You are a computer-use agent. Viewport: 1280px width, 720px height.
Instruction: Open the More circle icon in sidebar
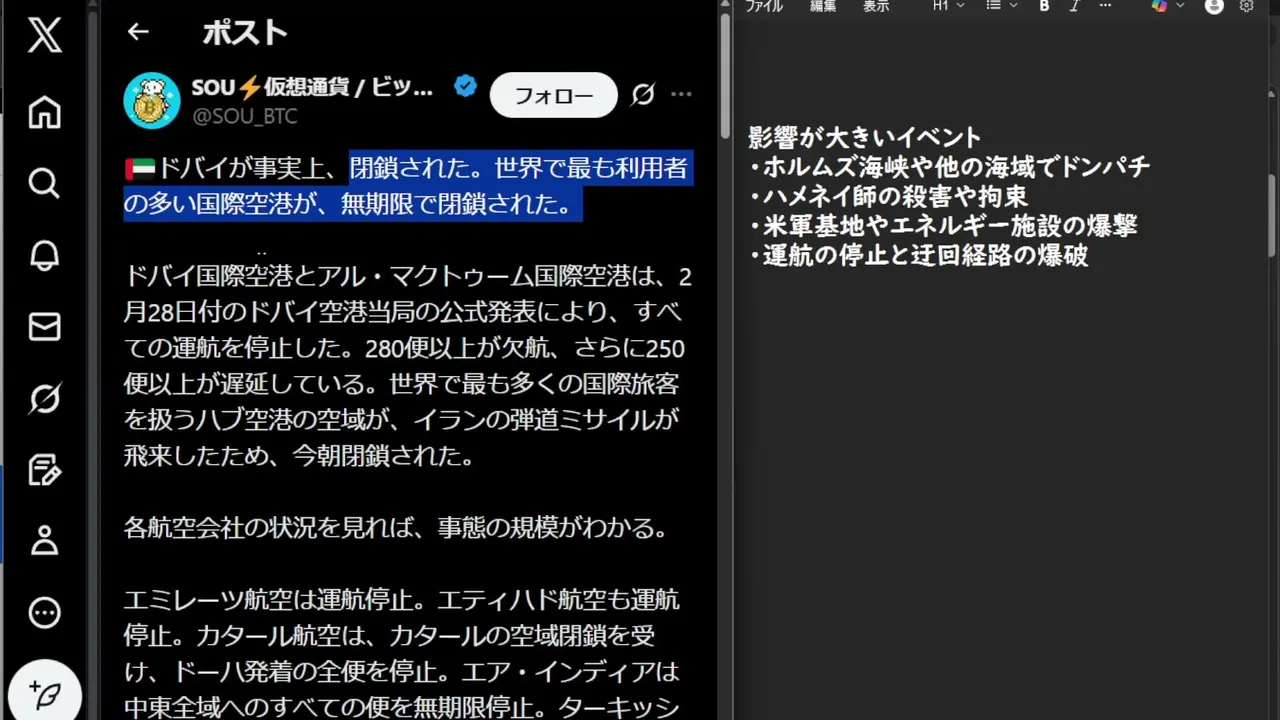pyautogui.click(x=44, y=613)
